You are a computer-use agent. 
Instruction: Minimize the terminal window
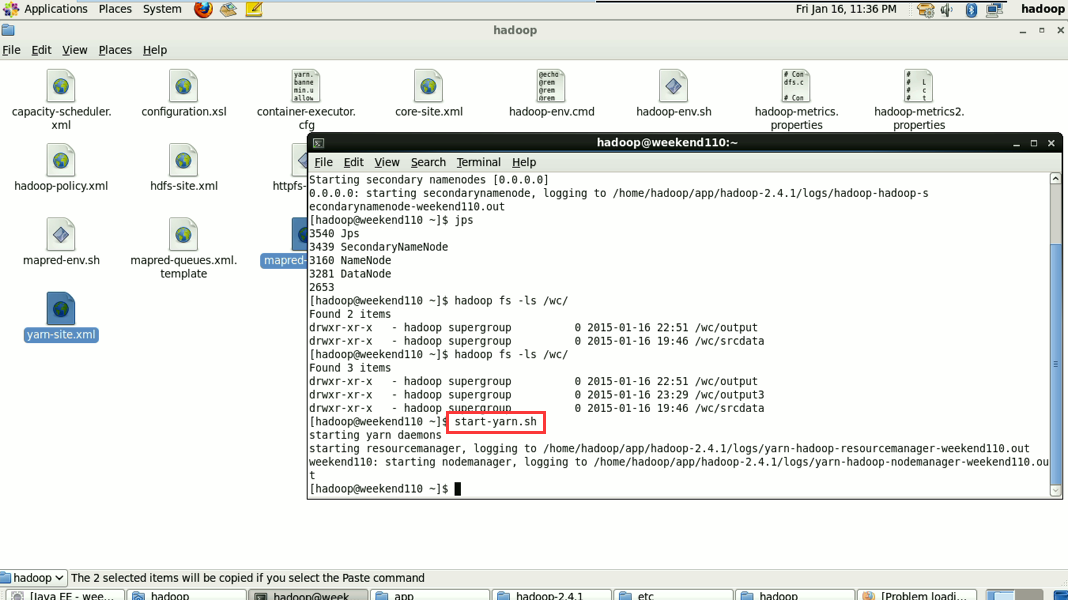1016,143
